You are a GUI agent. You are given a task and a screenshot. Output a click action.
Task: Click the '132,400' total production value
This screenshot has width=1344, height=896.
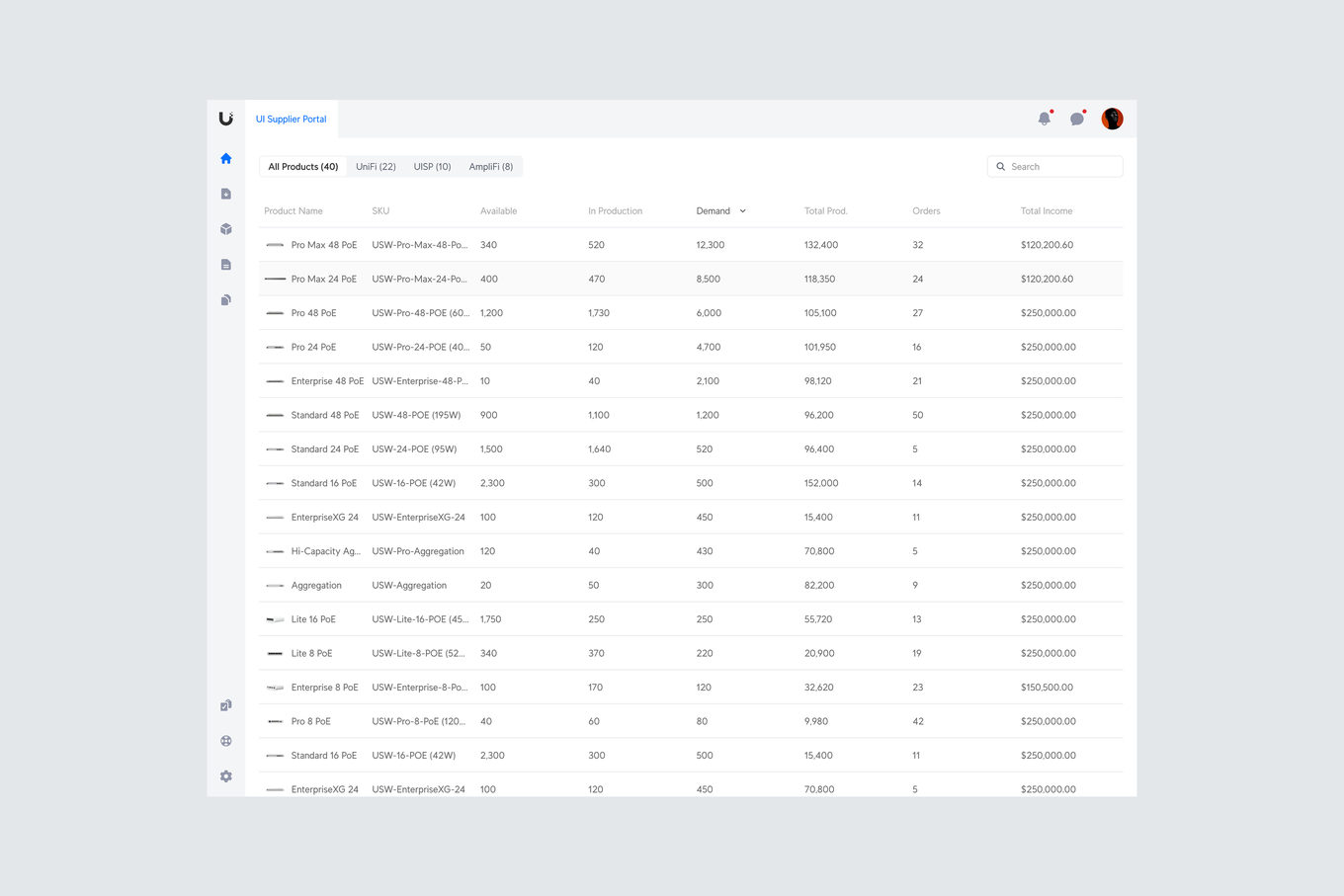point(821,245)
